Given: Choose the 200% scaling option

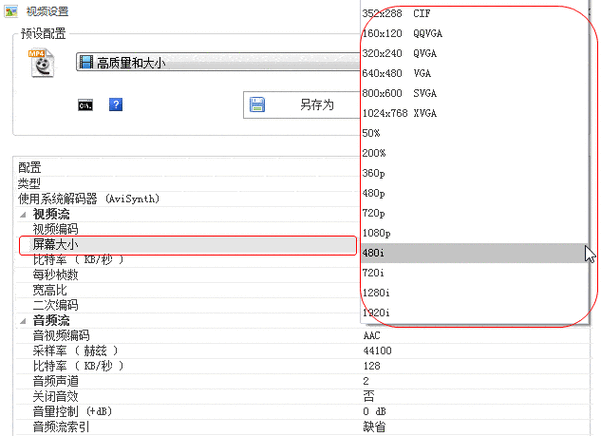Looking at the screenshot, I should [x=375, y=153].
